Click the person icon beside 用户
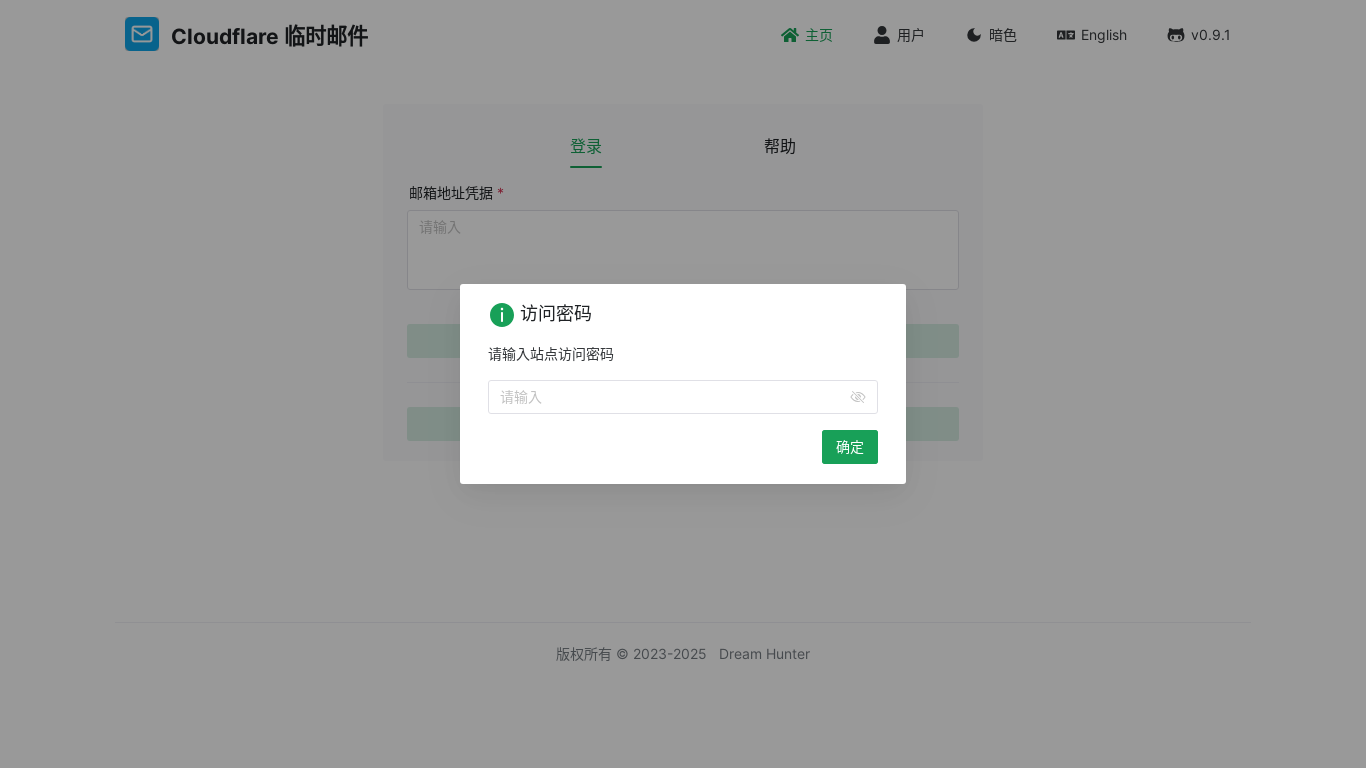The height and width of the screenshot is (768, 1366). point(881,35)
